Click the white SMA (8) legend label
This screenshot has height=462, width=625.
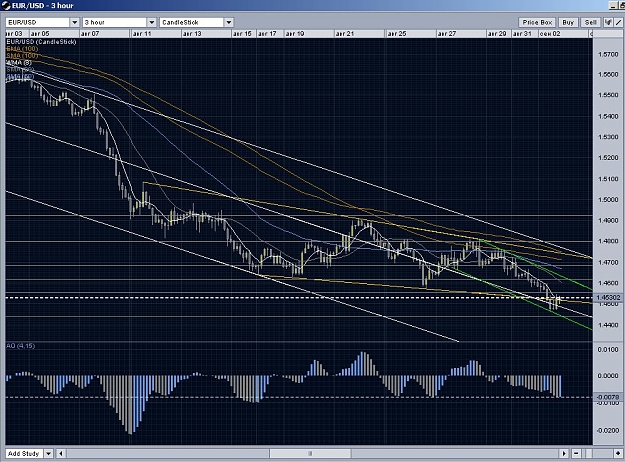[19, 63]
